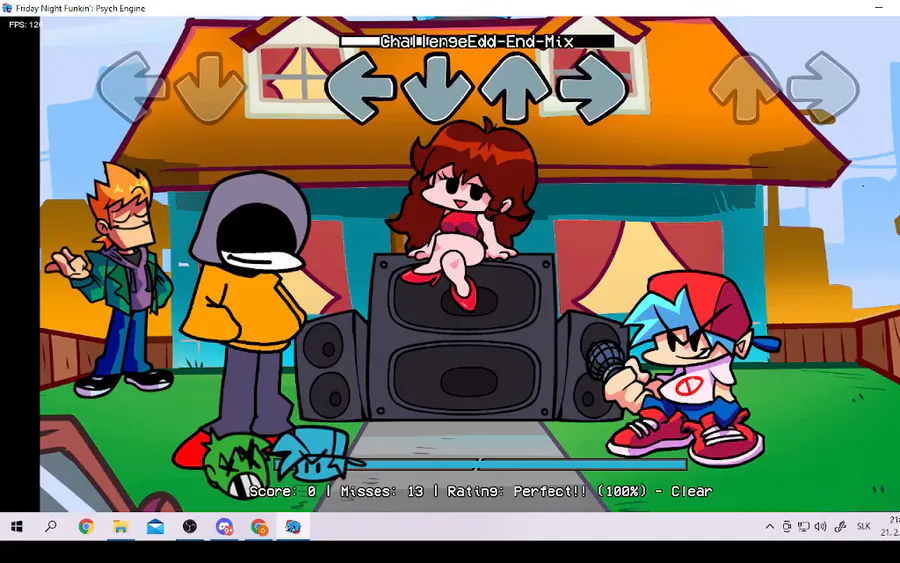Viewport: 900px width, 563px height.
Task: Open OBS Studio from taskbar
Action: click(189, 526)
